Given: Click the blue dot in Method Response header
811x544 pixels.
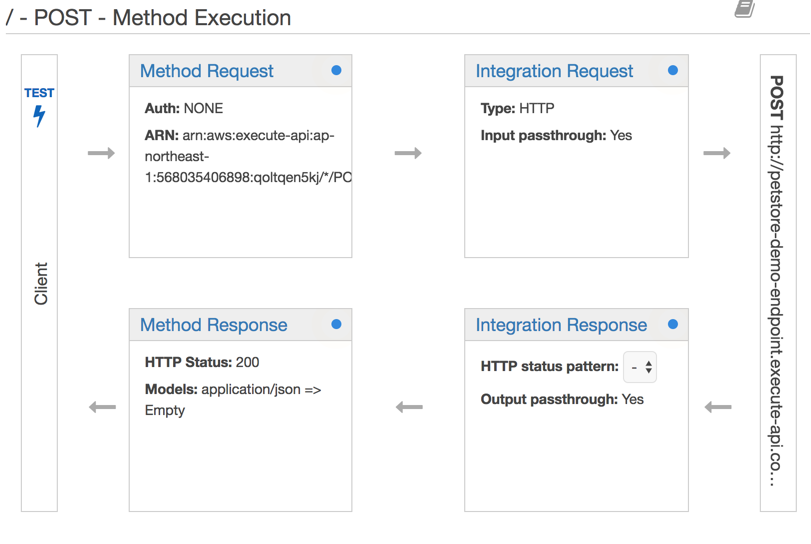Looking at the screenshot, I should (x=336, y=324).
